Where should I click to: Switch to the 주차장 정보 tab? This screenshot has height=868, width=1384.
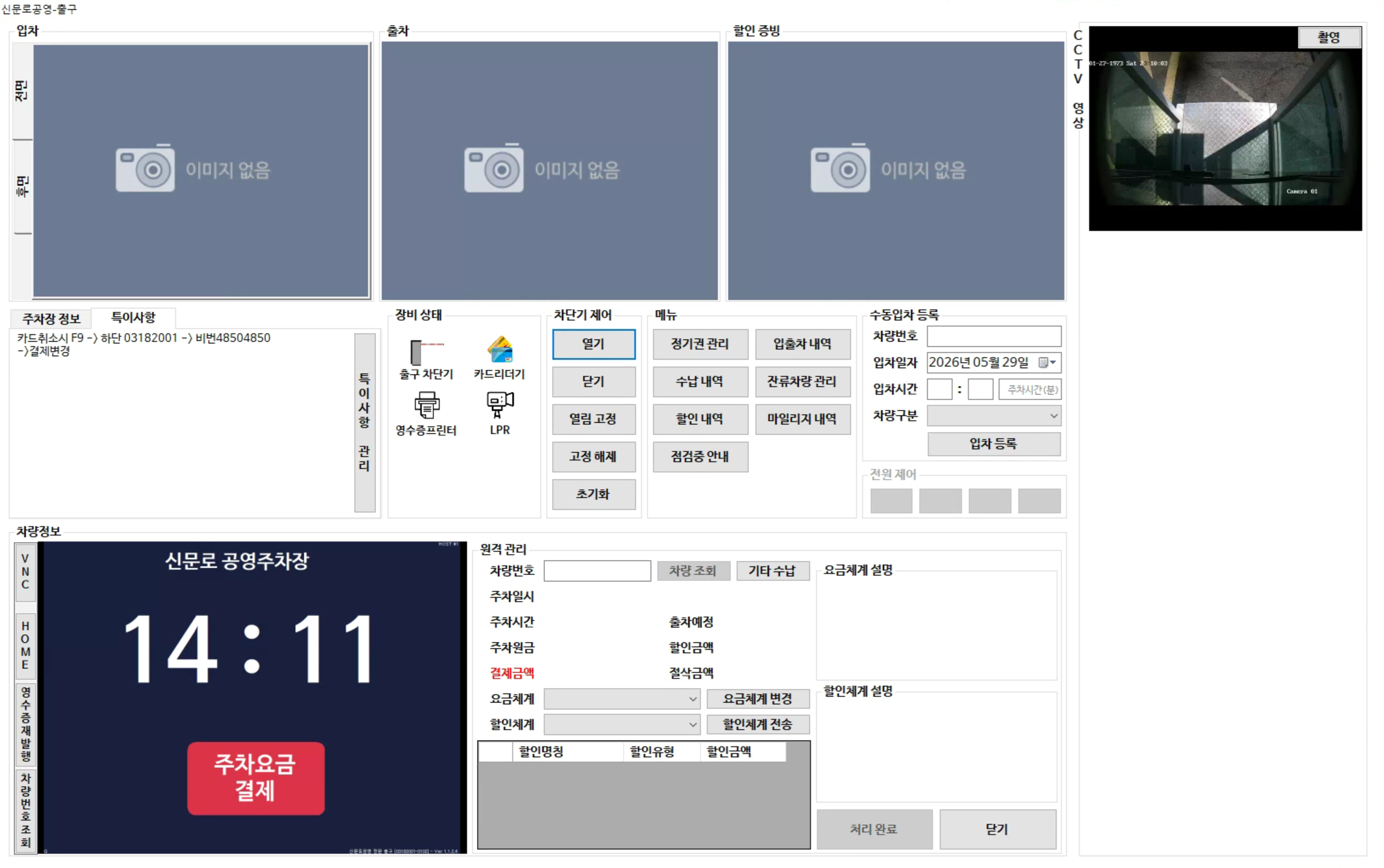click(51, 319)
